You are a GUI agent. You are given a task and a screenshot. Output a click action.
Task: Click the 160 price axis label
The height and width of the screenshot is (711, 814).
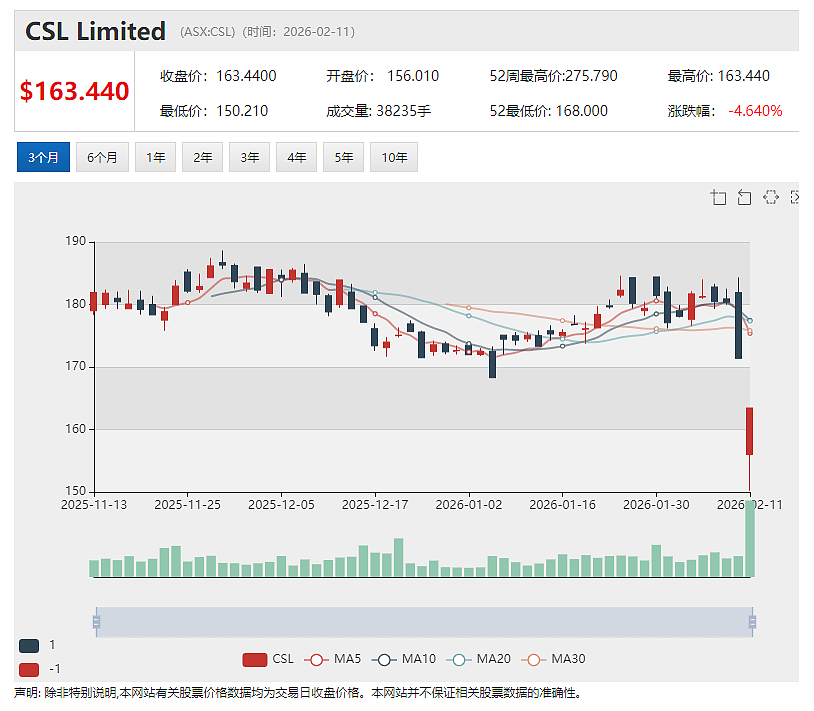pos(75,429)
